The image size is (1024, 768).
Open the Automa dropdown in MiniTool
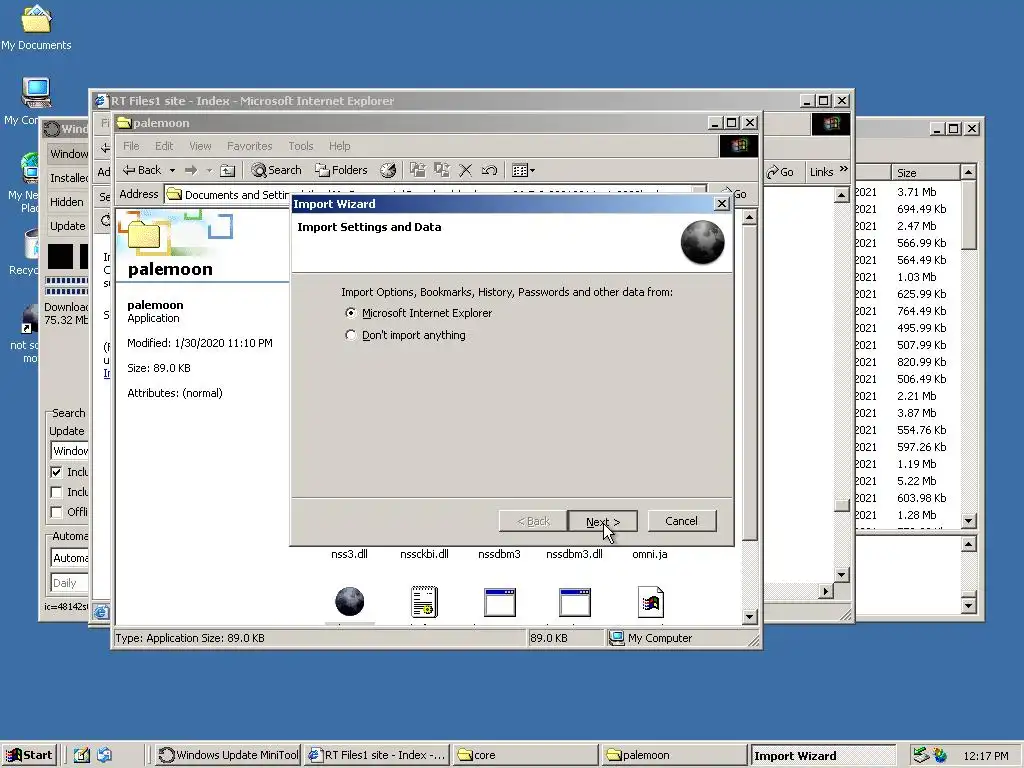[69, 558]
